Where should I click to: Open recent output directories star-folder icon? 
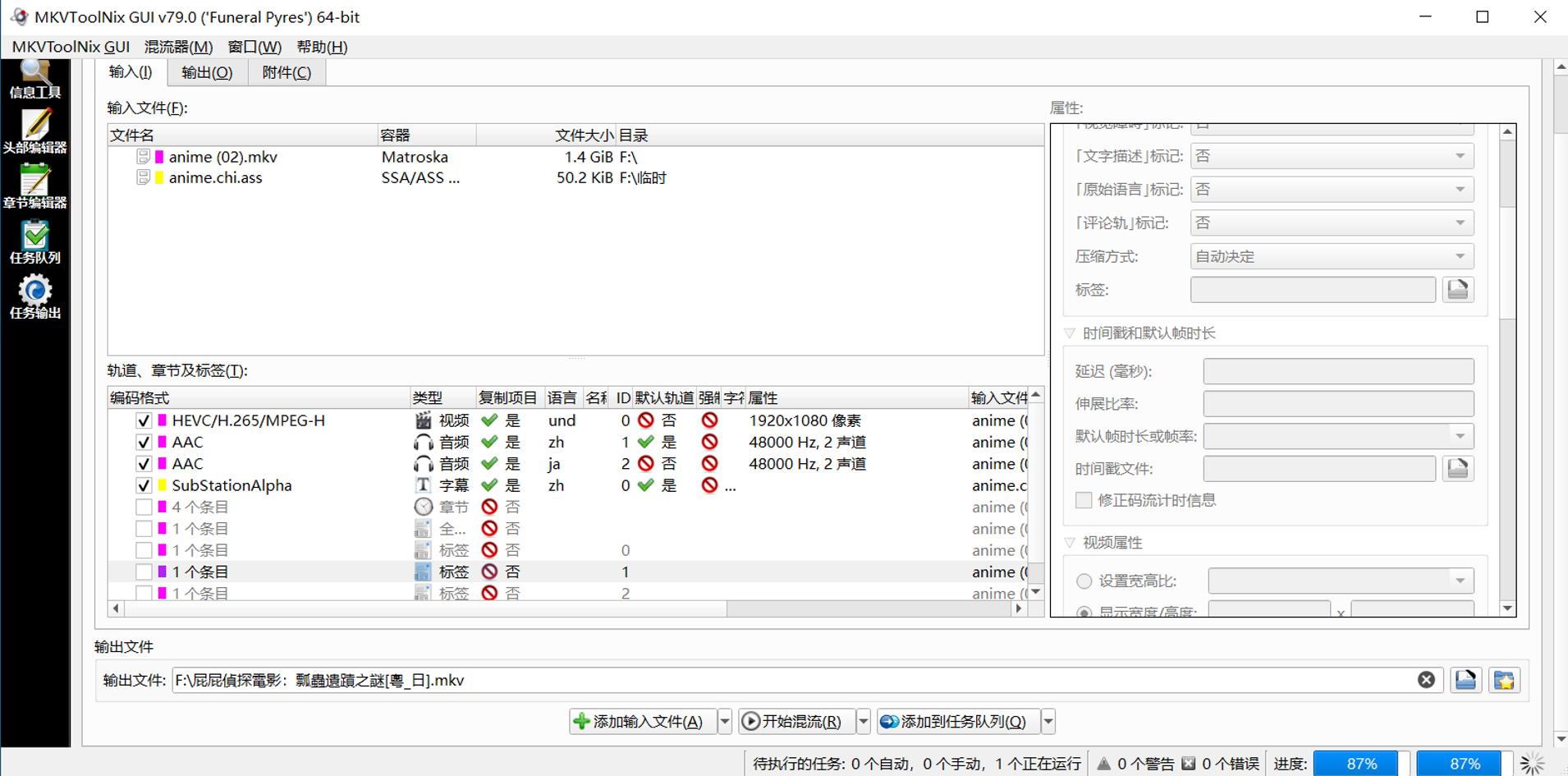pos(1504,680)
